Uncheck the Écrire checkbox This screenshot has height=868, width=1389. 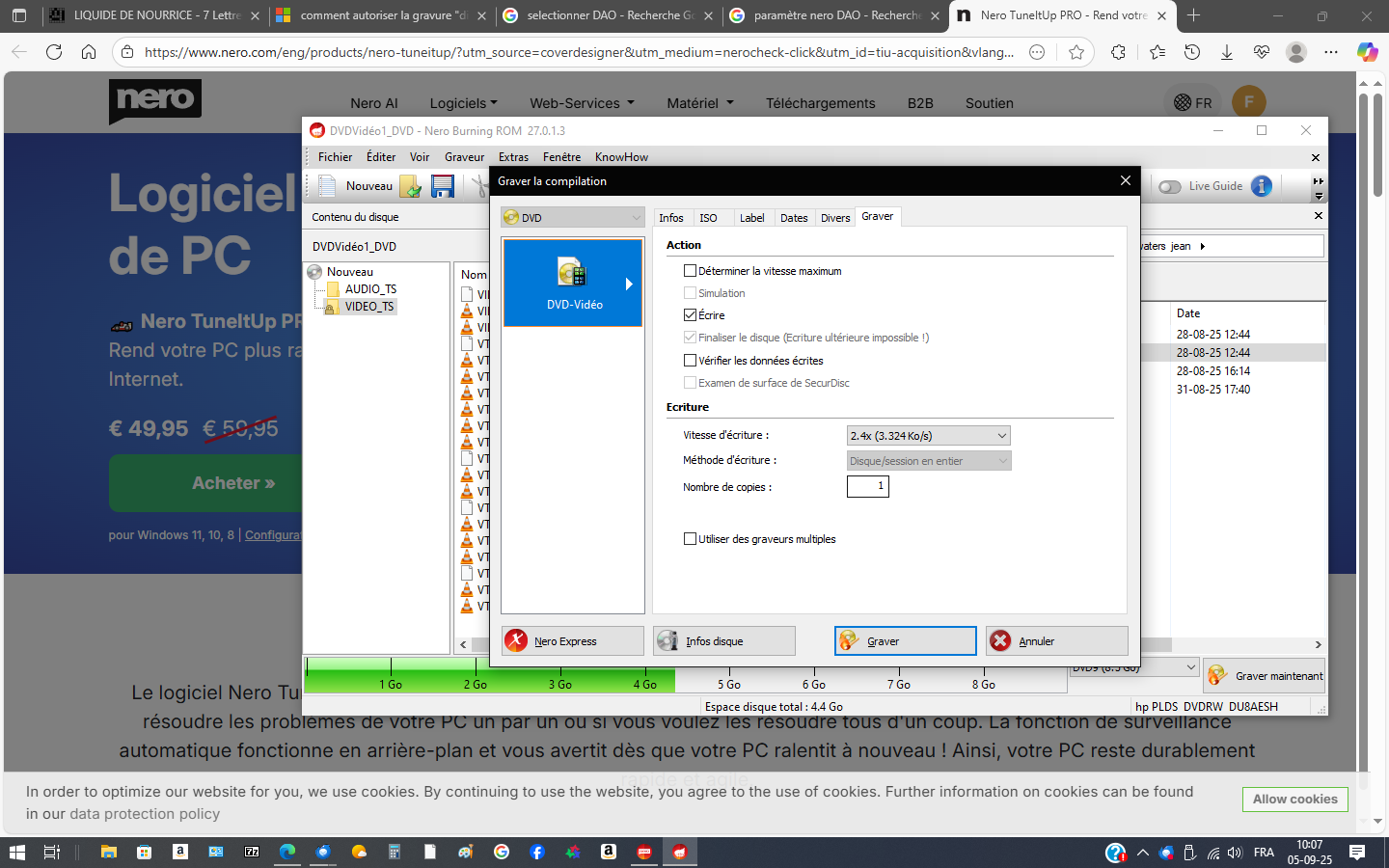[x=690, y=315]
